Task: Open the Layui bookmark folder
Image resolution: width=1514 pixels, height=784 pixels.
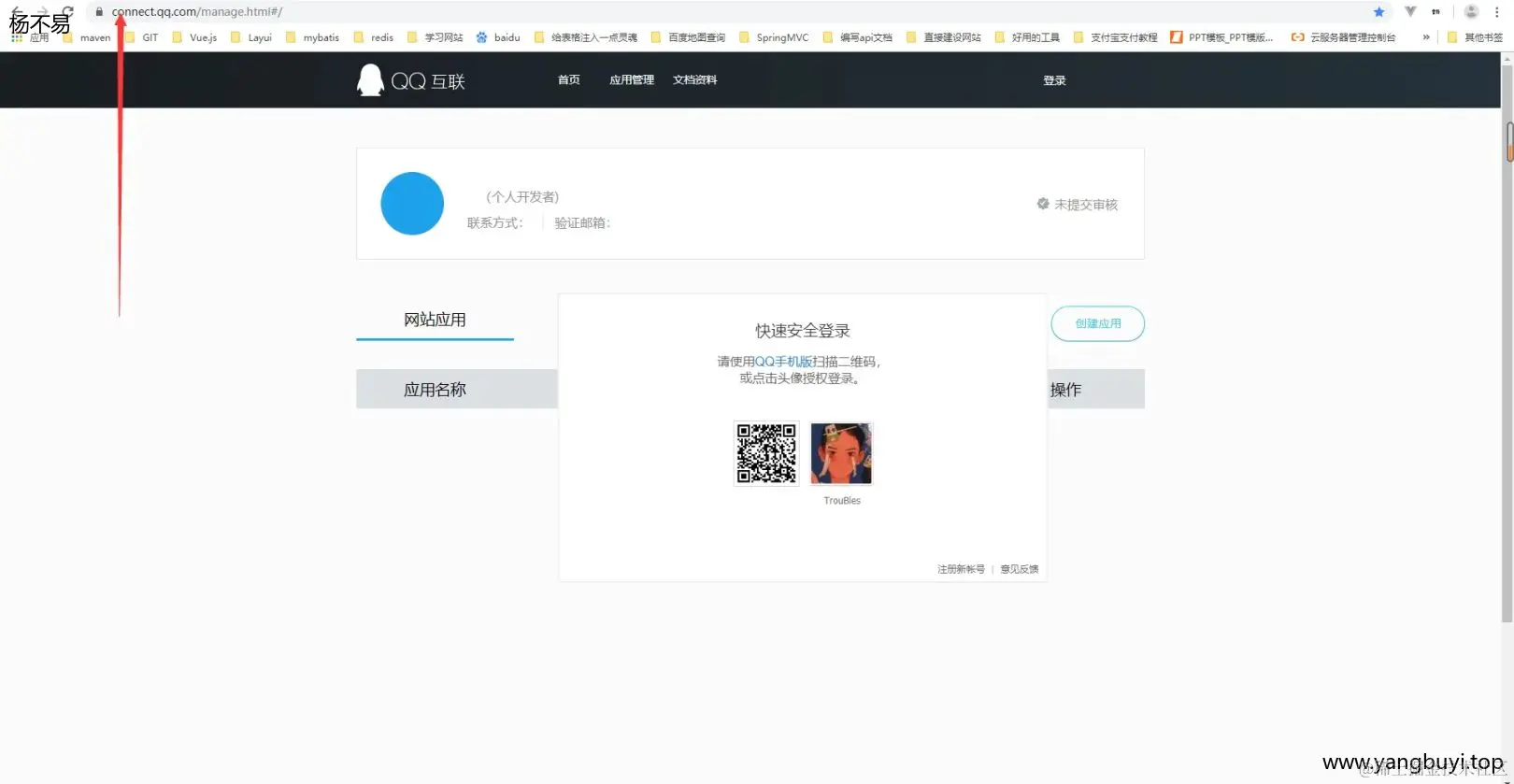Action: [251, 37]
